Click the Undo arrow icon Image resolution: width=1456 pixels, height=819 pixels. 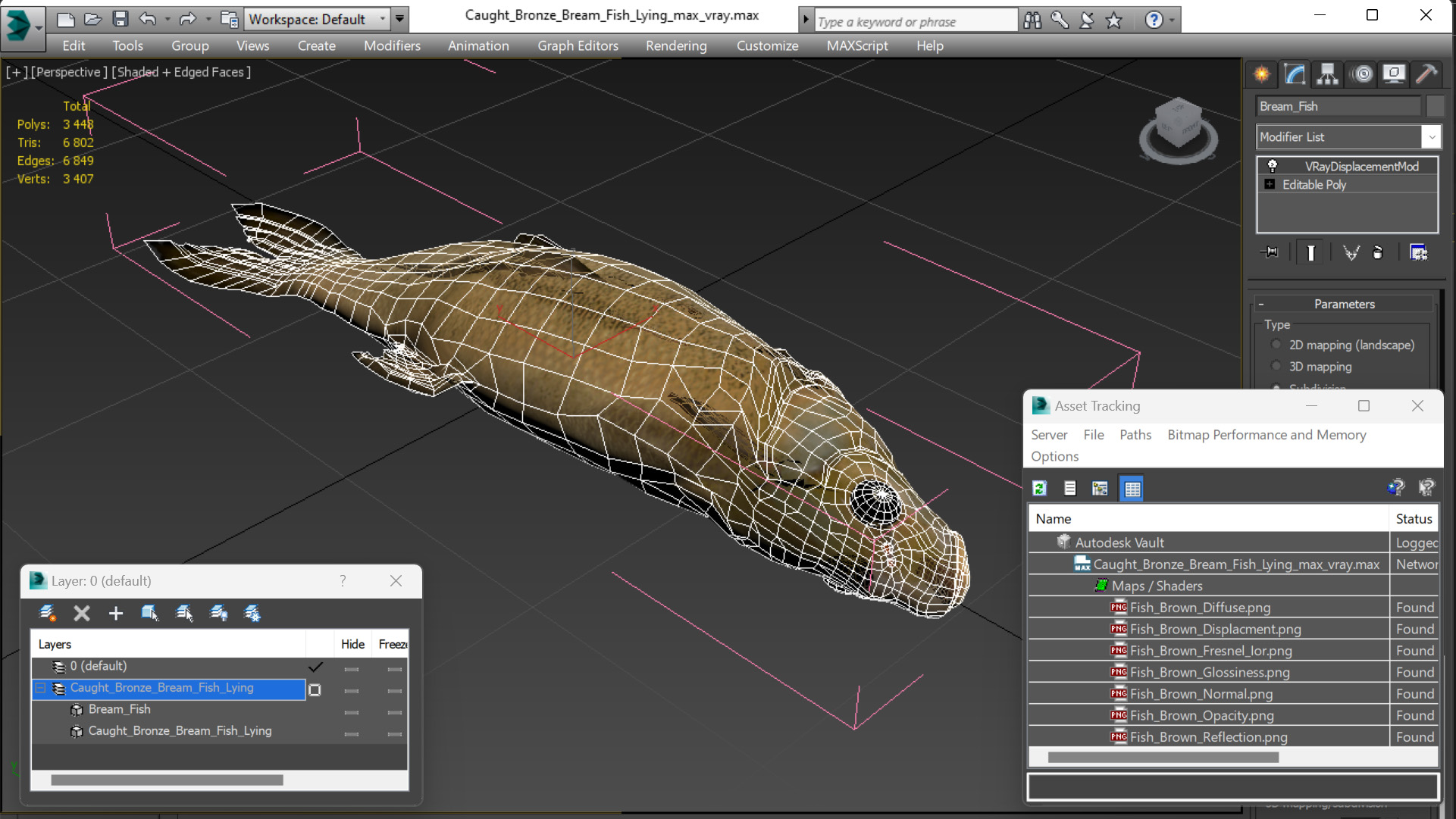coord(147,19)
